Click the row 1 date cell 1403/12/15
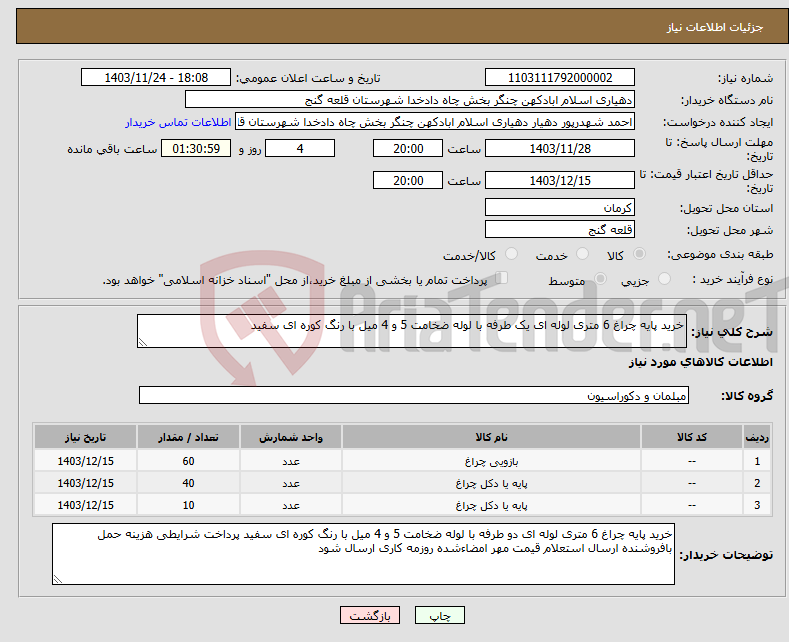 [x=86, y=461]
